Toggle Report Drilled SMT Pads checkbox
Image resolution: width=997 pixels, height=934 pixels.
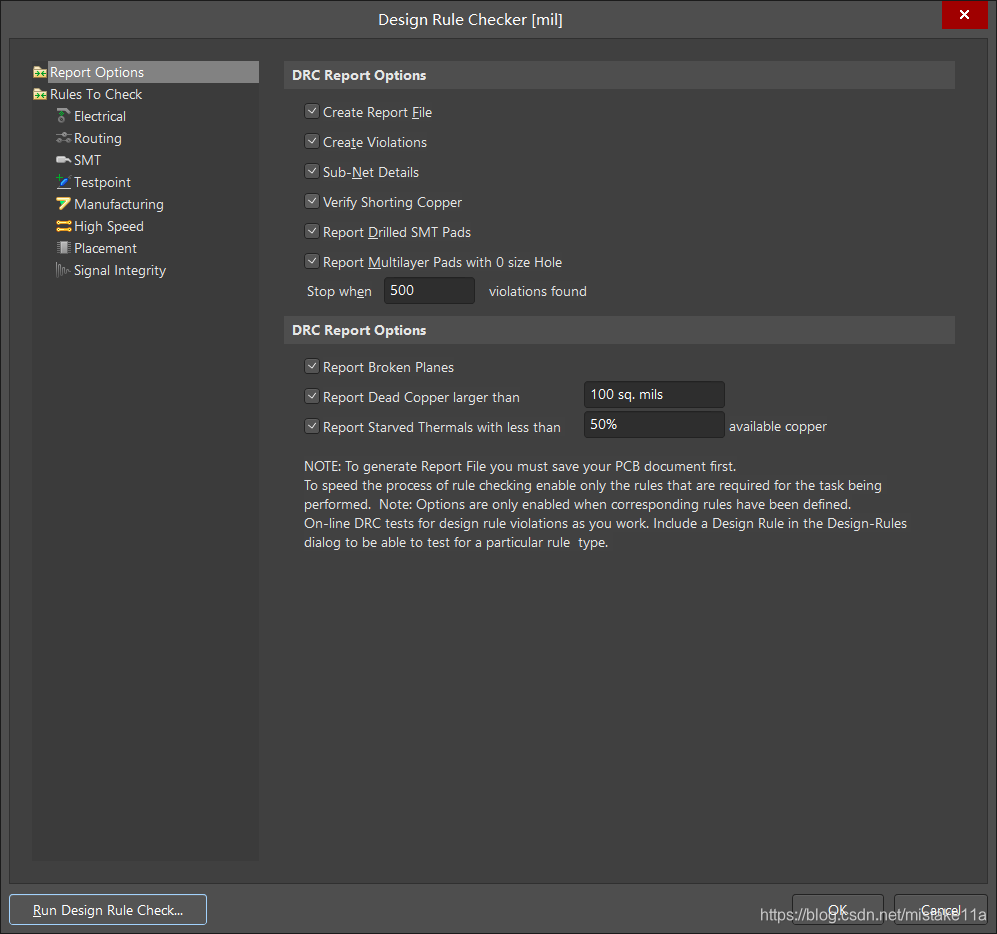(312, 232)
